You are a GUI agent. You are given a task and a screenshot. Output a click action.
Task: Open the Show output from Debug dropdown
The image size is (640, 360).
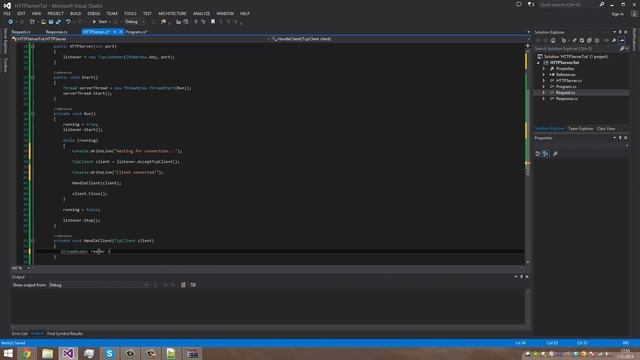pyautogui.click(x=98, y=285)
